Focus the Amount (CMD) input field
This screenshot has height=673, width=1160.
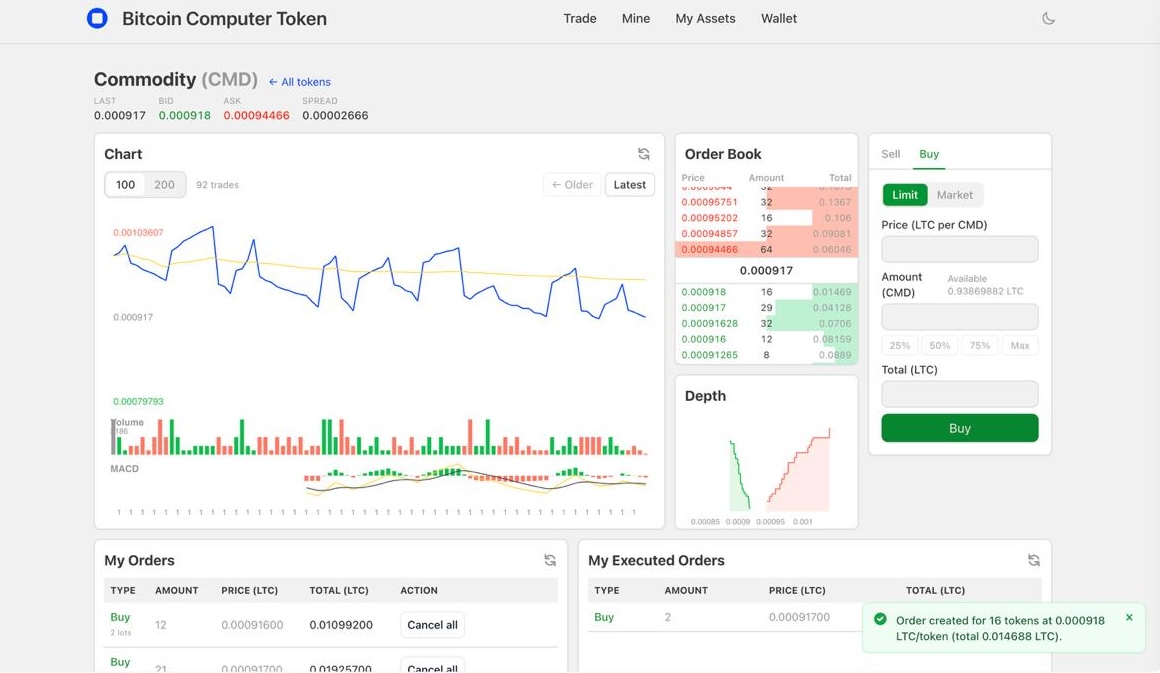960,317
